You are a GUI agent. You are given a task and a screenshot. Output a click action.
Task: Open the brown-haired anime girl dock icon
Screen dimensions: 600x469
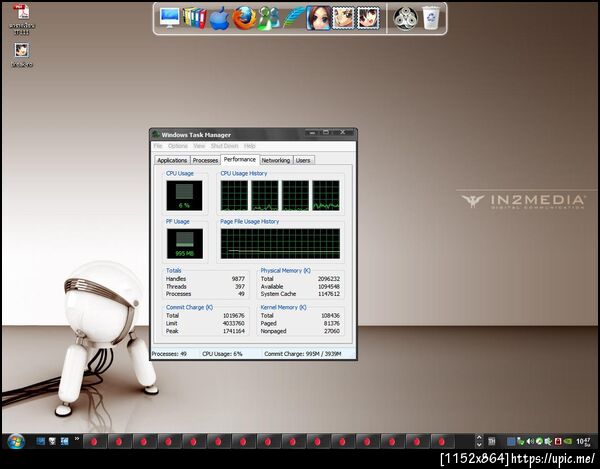[318, 18]
